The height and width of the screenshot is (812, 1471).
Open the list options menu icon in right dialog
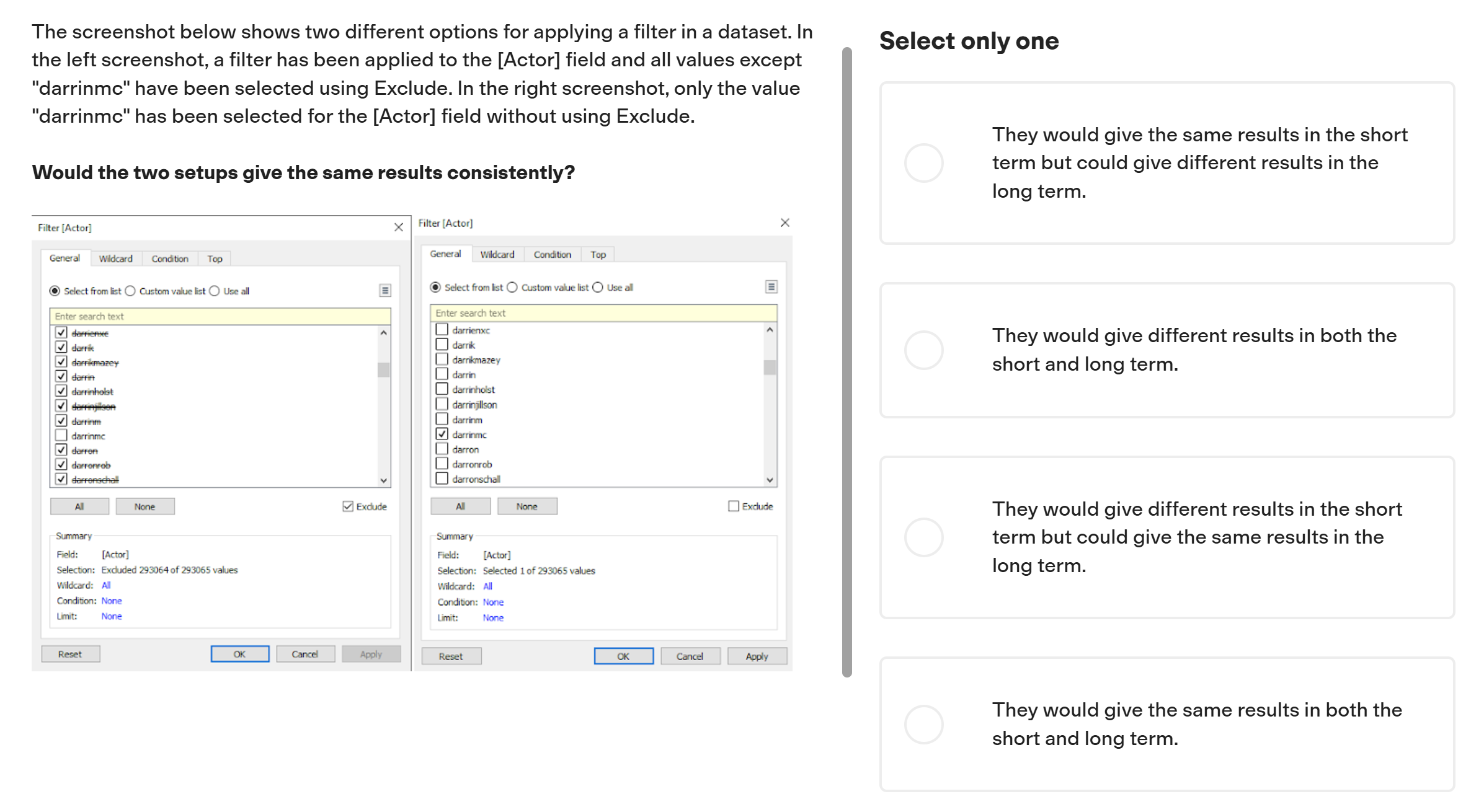[771, 286]
